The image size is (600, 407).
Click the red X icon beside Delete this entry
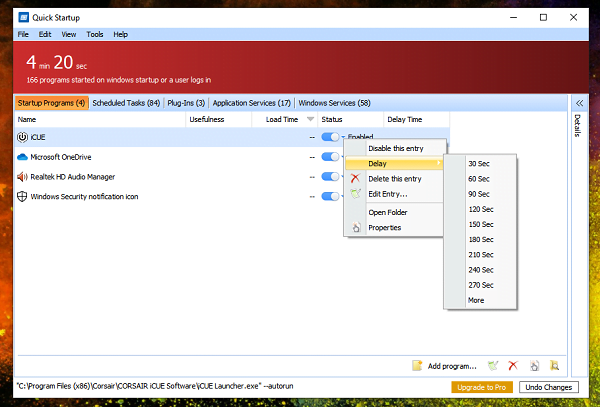click(355, 178)
